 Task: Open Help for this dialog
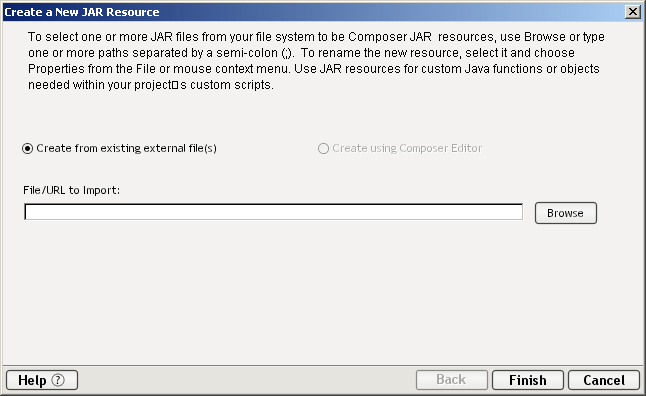point(42,380)
